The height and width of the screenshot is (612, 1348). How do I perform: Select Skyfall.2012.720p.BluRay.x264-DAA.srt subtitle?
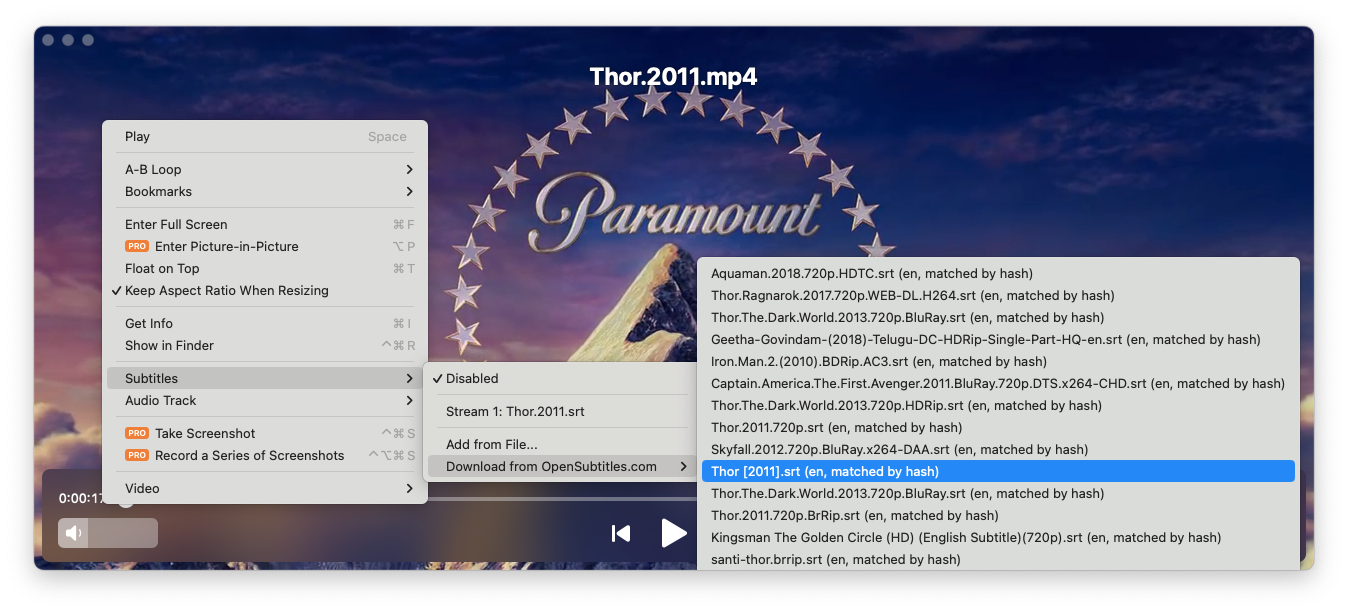pyautogui.click(x=998, y=449)
